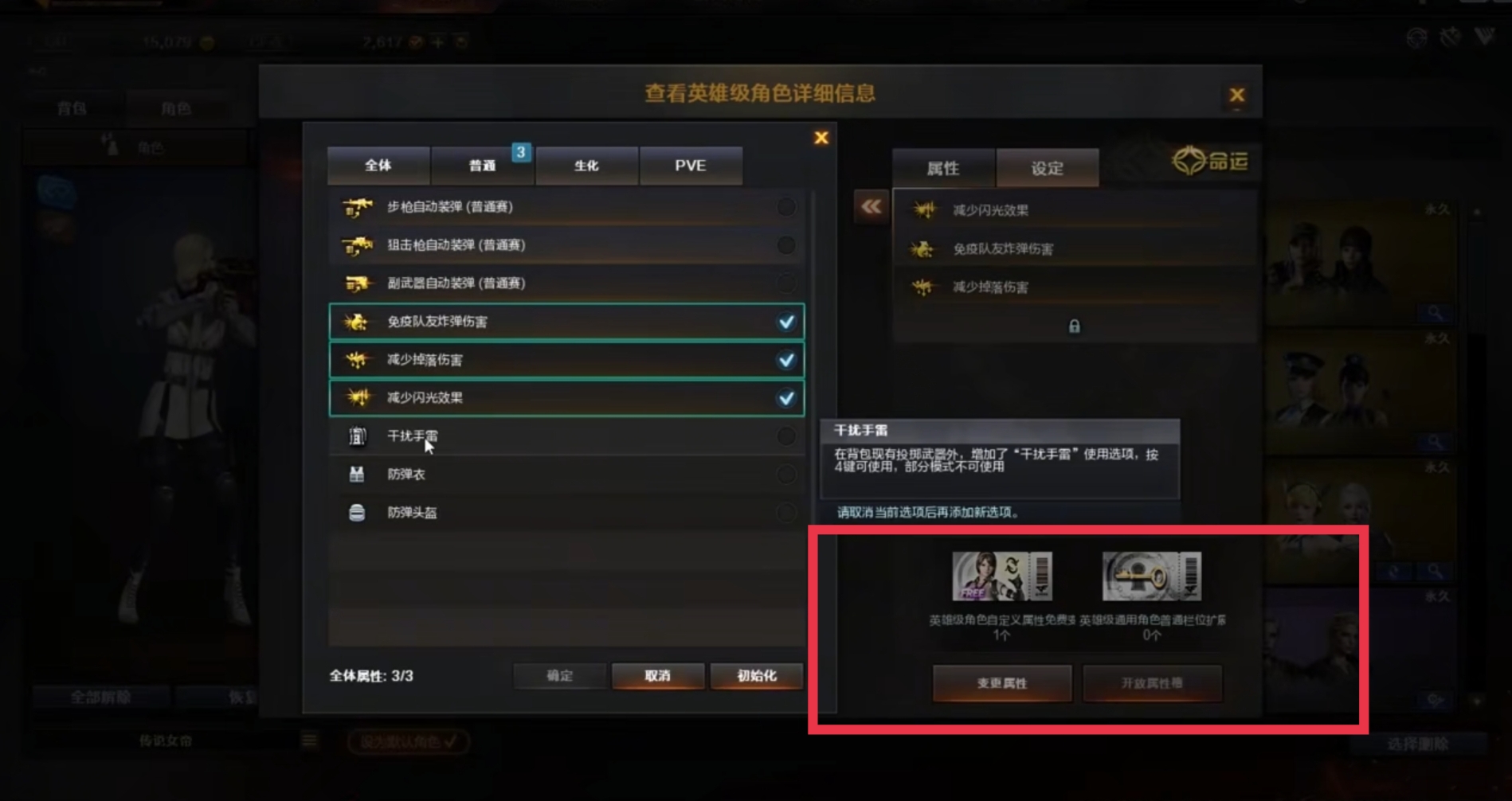Click the 防弹衣 body armor icon
1512x801 pixels.
pos(357,475)
